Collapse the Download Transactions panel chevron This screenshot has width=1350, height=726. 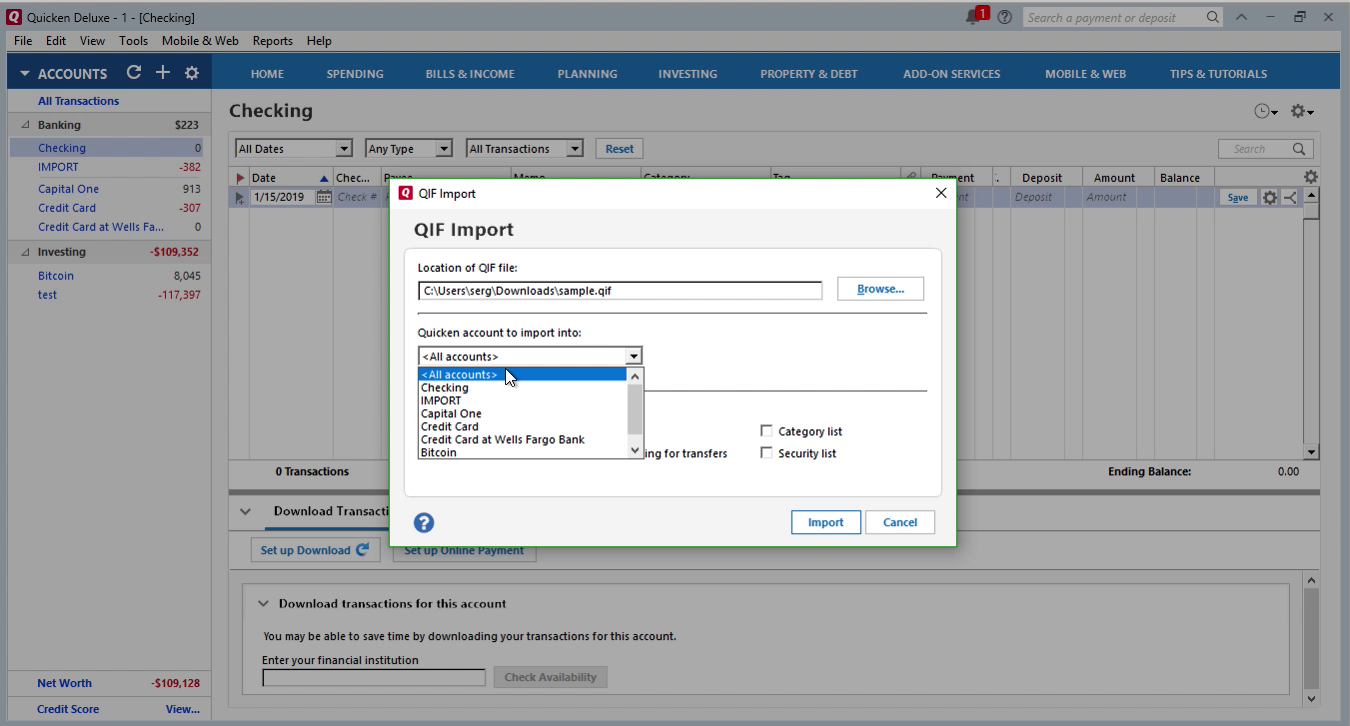[245, 511]
